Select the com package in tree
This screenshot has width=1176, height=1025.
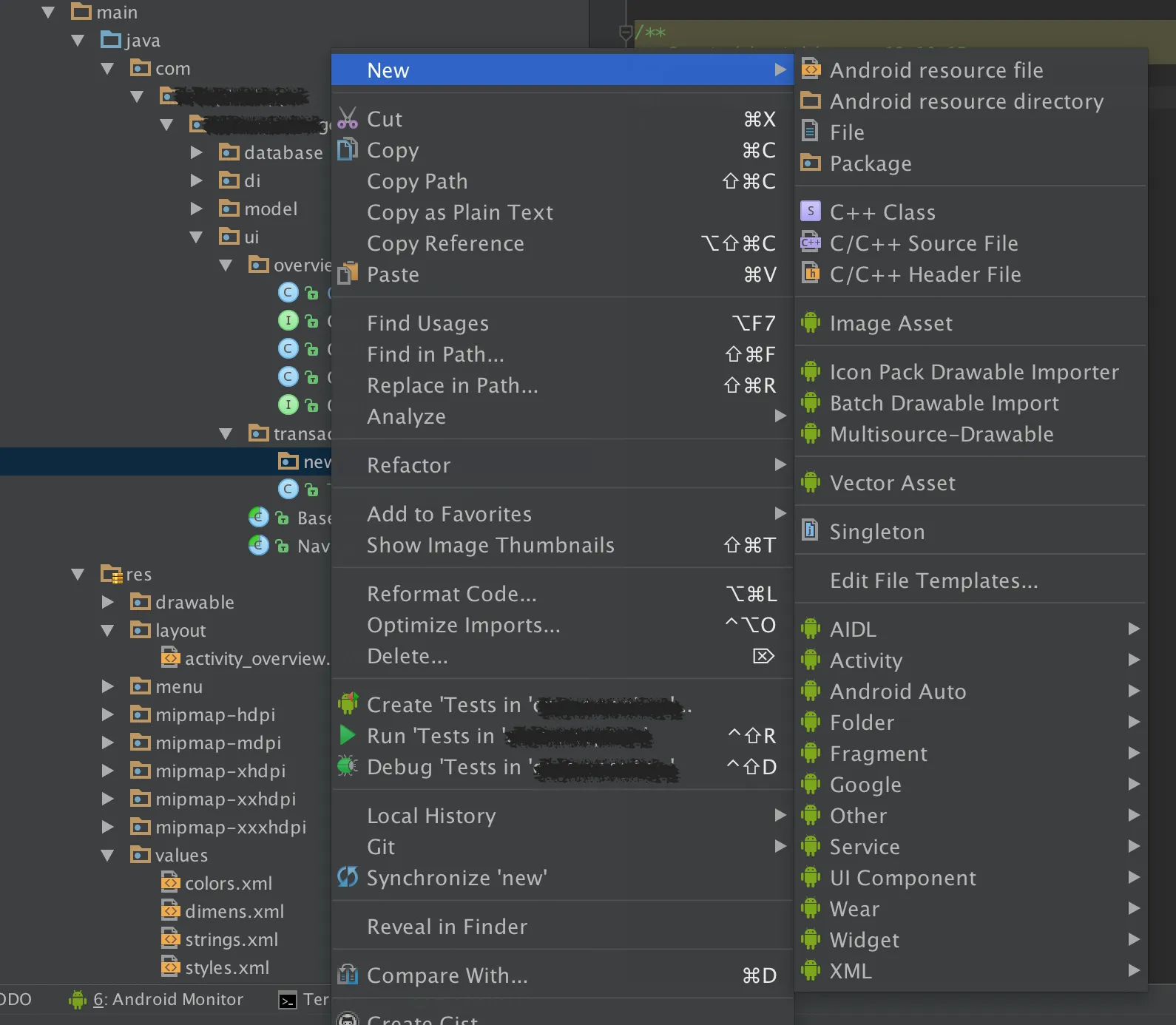(x=173, y=68)
